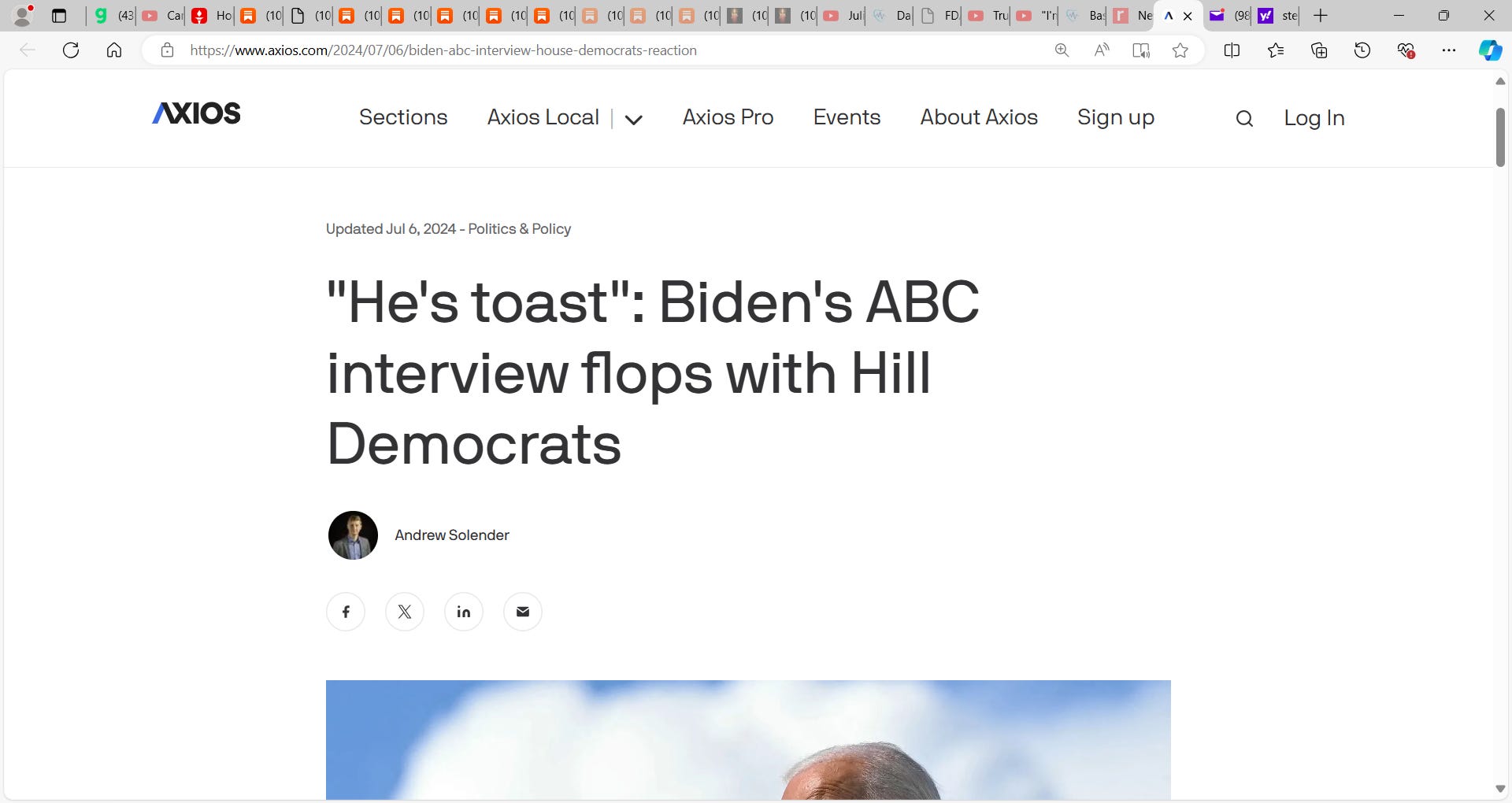The width and height of the screenshot is (1512, 803).
Task: Expand the Axios Local dropdown chevron
Action: (634, 120)
